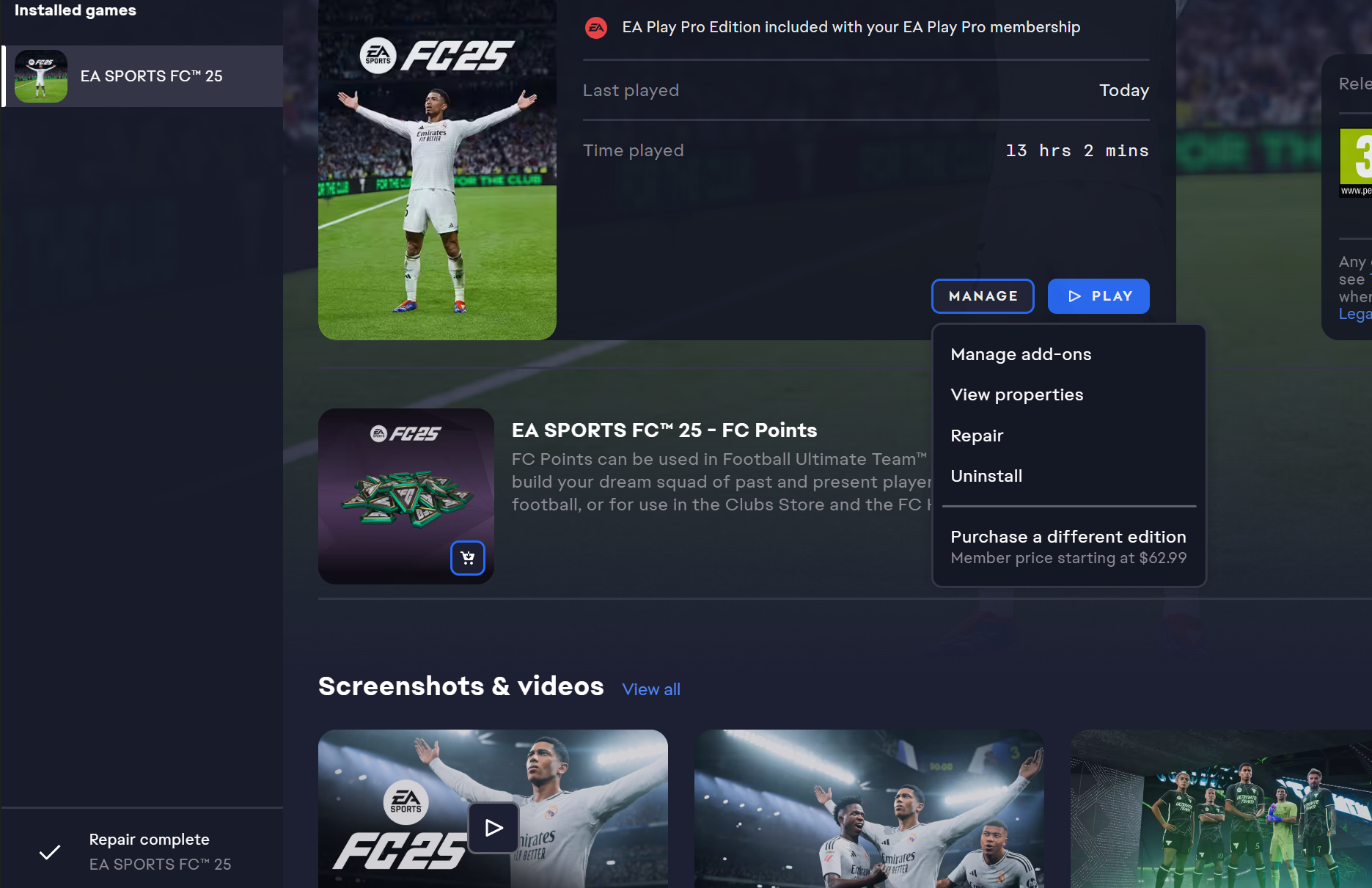Choose View properties in the menu
The image size is (1372, 888).
pyautogui.click(x=1016, y=395)
